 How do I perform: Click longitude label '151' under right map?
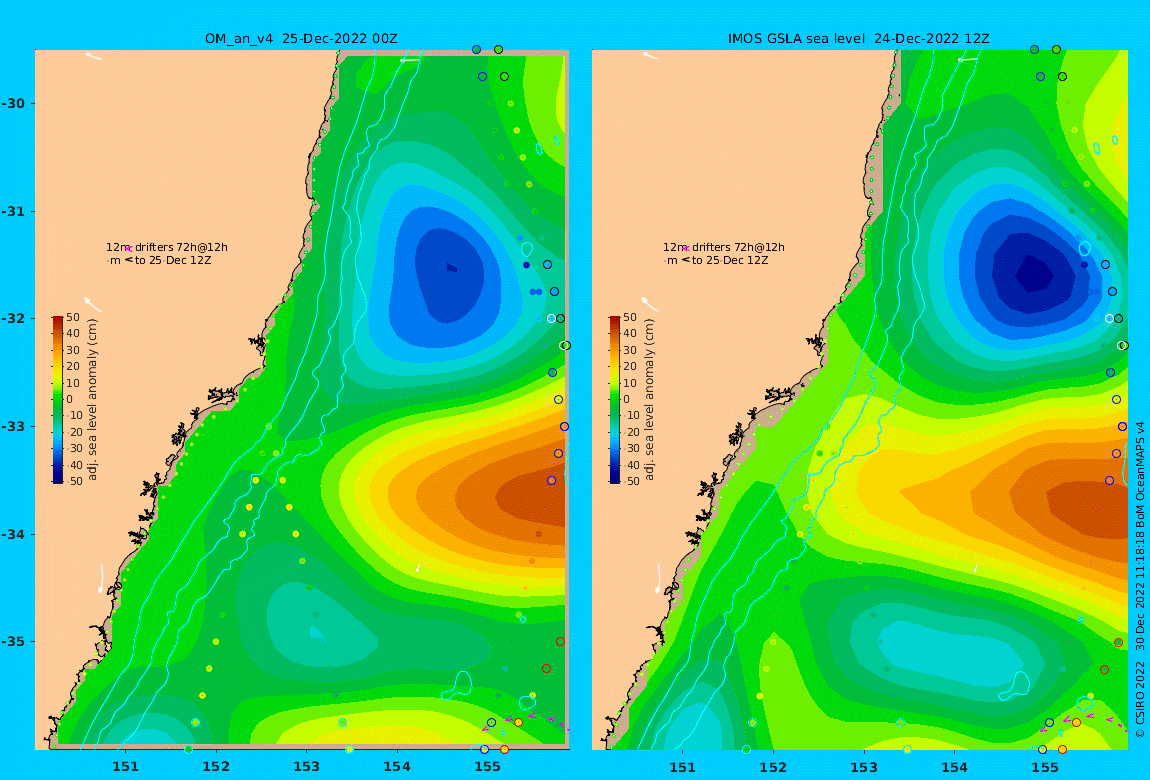point(682,767)
